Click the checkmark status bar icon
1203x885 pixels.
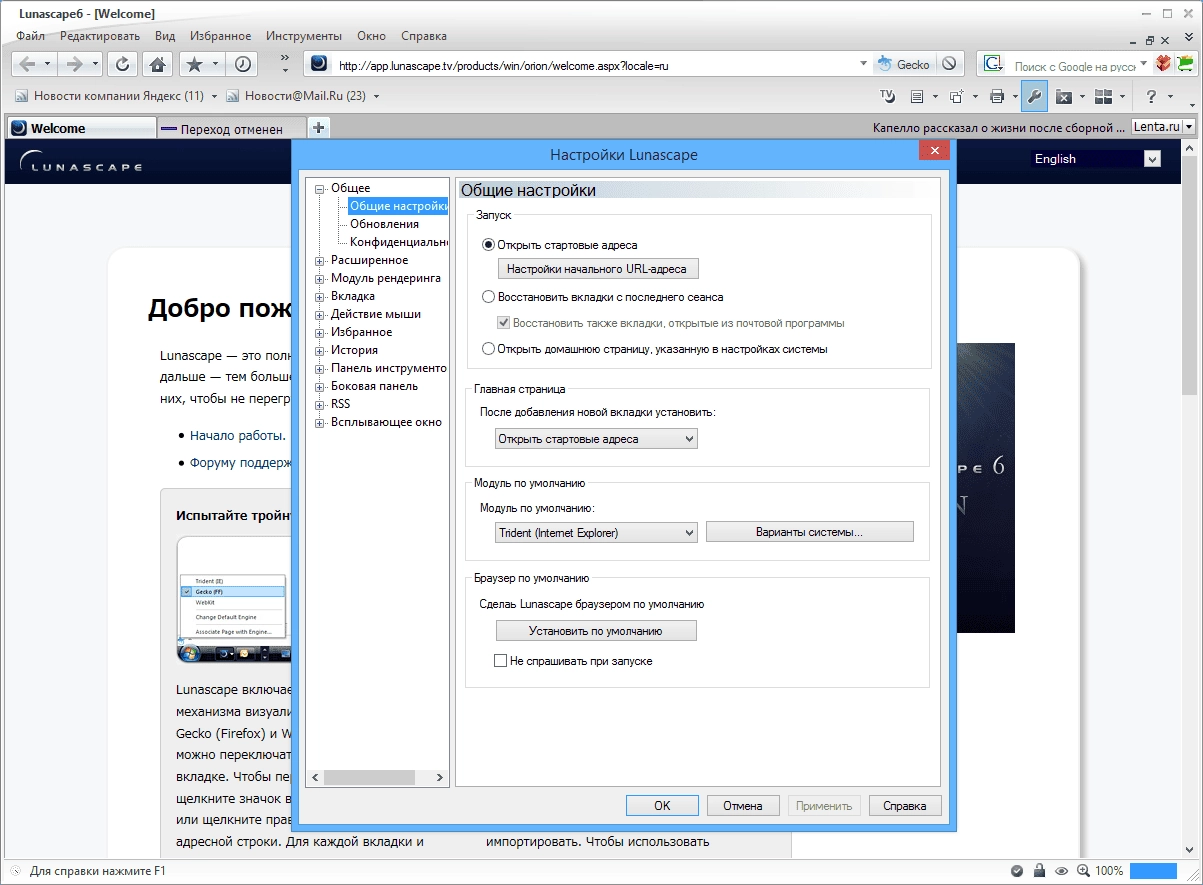1017,870
